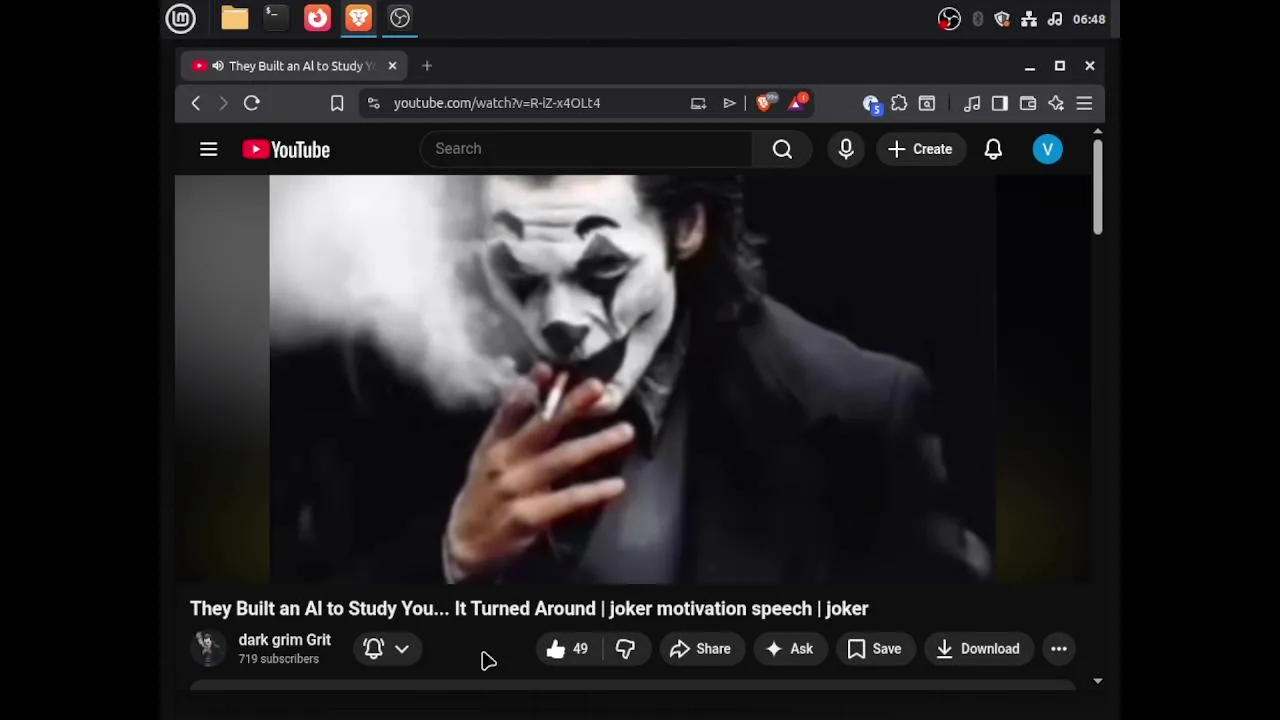Open Brave main hamburger menu

tap(1084, 103)
